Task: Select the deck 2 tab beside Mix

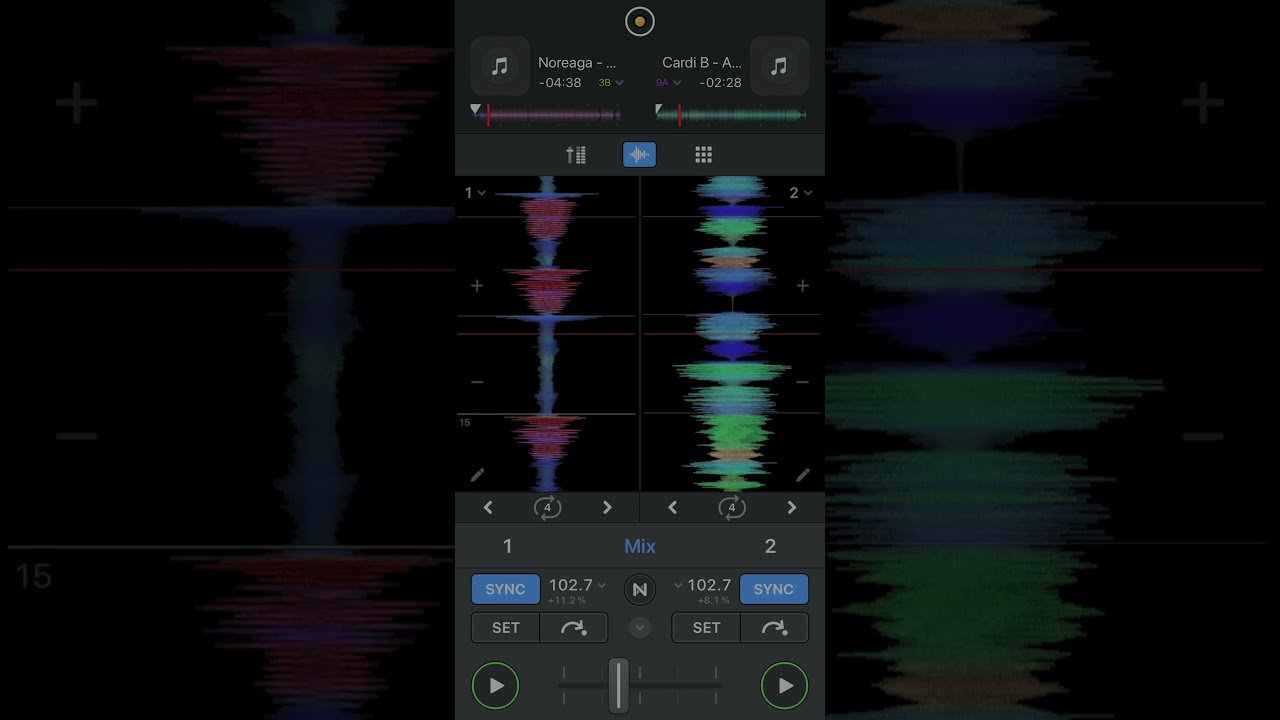Action: (x=770, y=546)
